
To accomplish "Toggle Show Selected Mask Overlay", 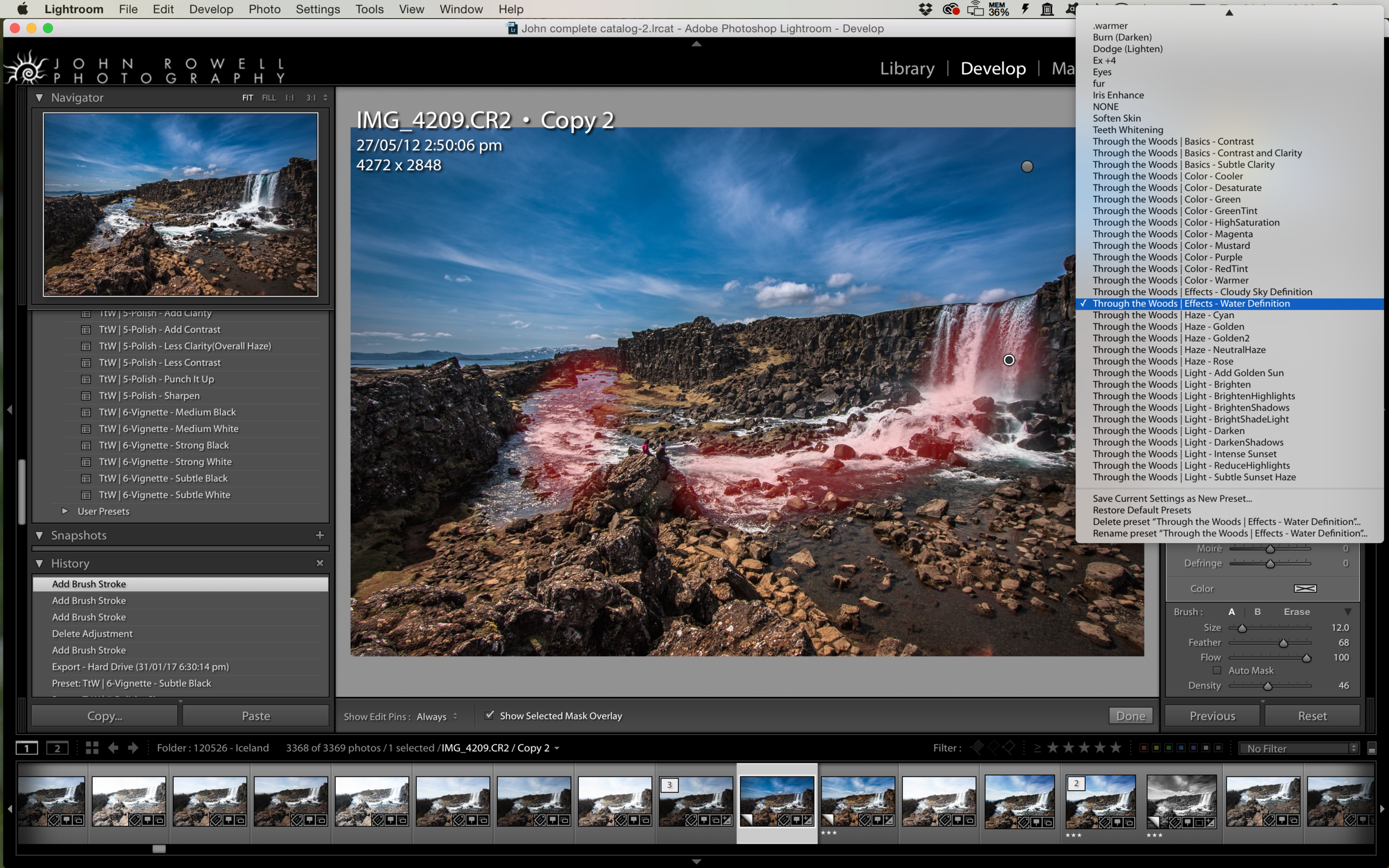I will (x=489, y=715).
